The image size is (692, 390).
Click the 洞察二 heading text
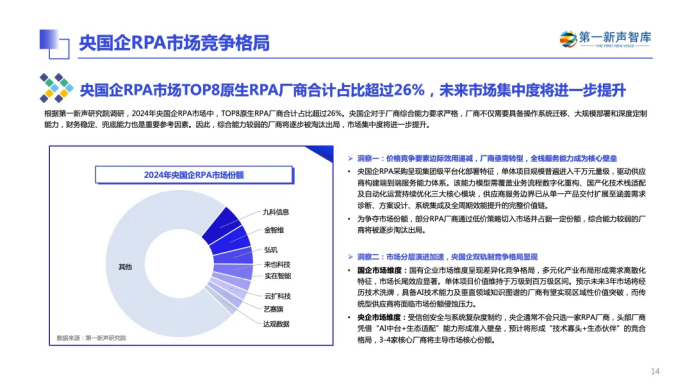pyautogui.click(x=448, y=257)
